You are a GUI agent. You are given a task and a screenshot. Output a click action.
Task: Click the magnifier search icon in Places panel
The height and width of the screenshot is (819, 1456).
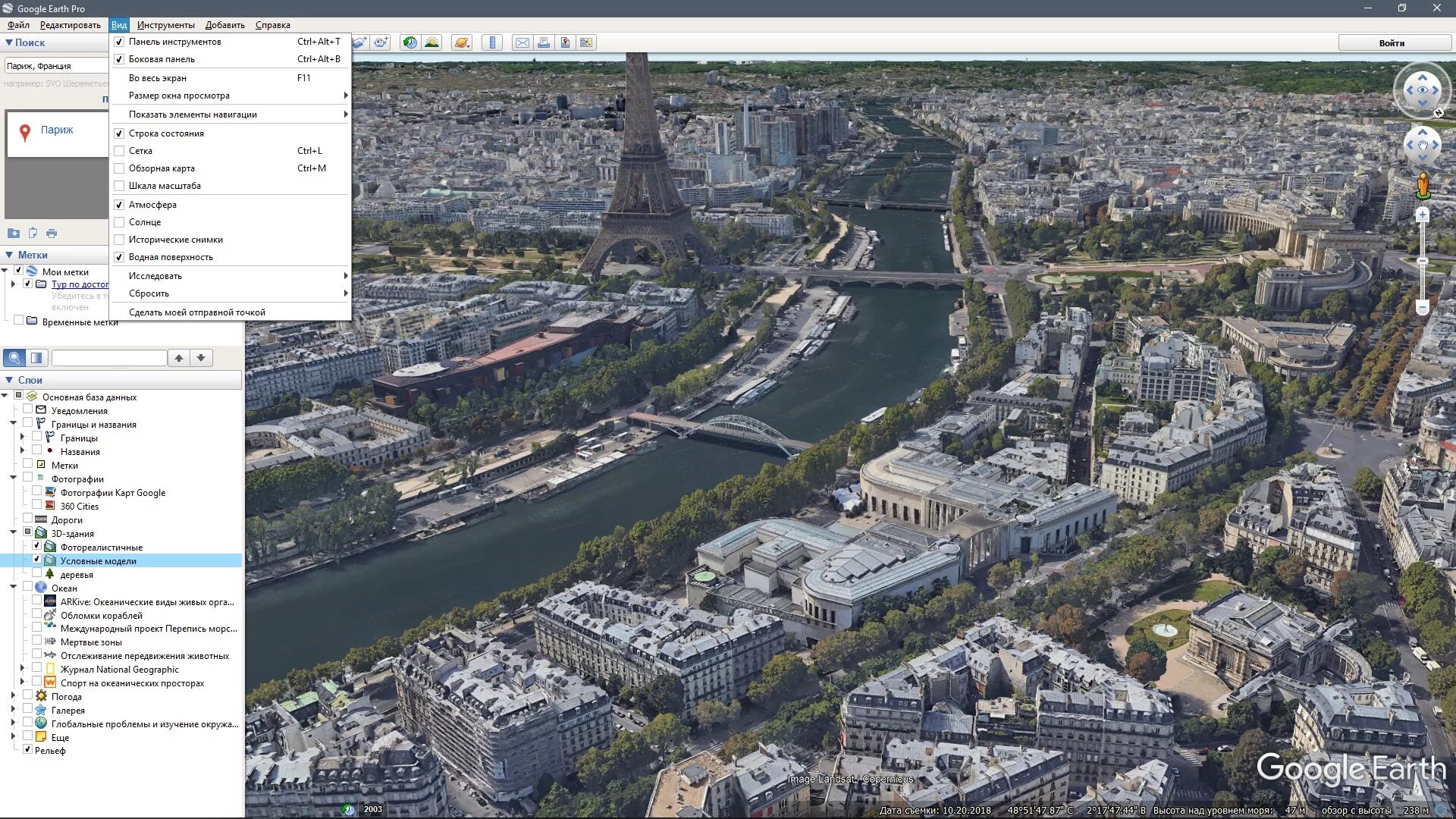point(14,358)
